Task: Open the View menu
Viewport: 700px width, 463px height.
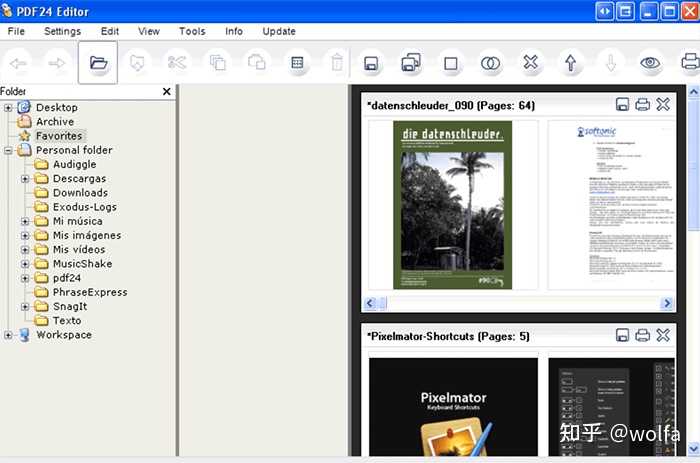Action: click(x=149, y=31)
